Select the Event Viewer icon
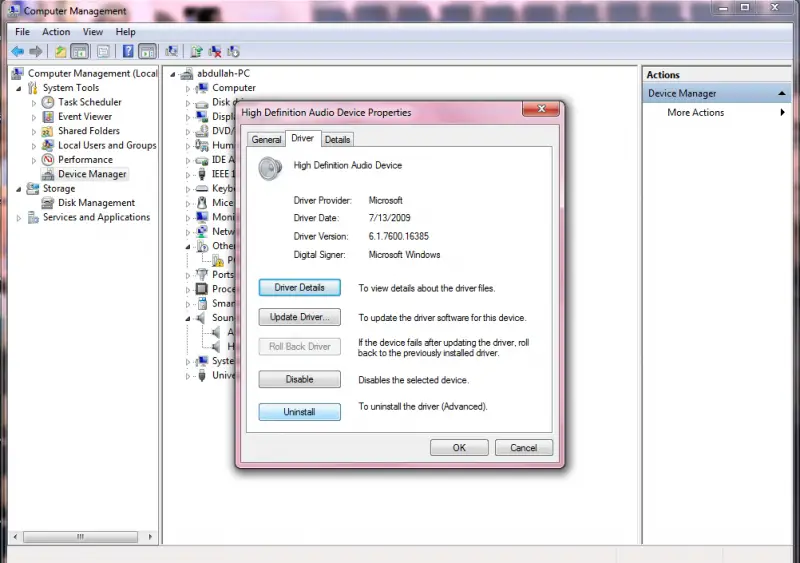The height and width of the screenshot is (563, 800). point(48,116)
